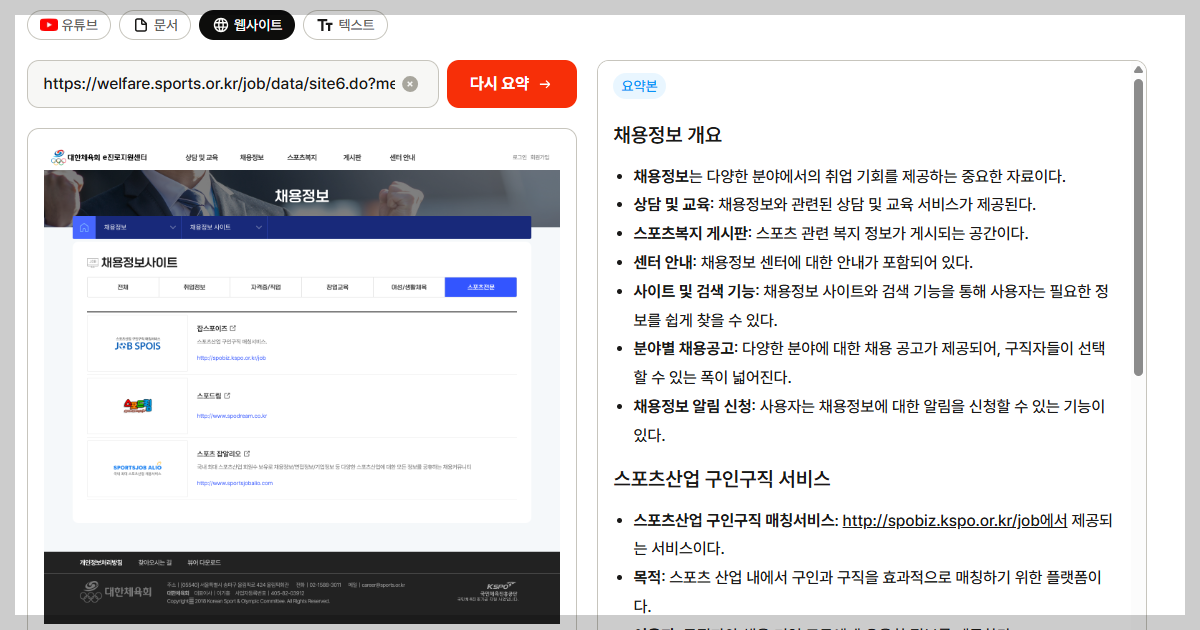Open 스포츠복지 in the site navigation menu
Image resolution: width=1200 pixels, height=630 pixels.
tap(302, 157)
